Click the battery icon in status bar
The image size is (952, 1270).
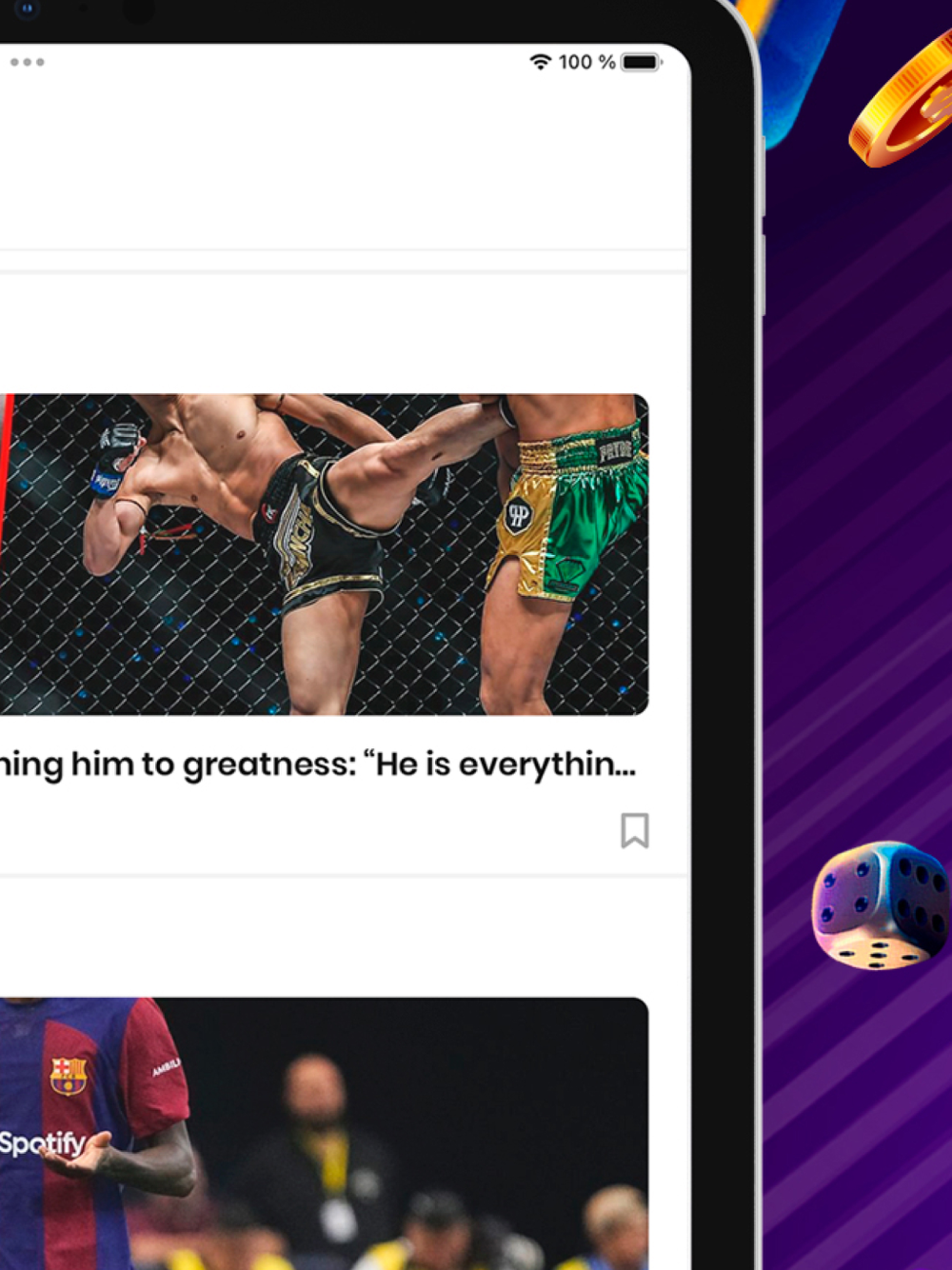pos(642,62)
